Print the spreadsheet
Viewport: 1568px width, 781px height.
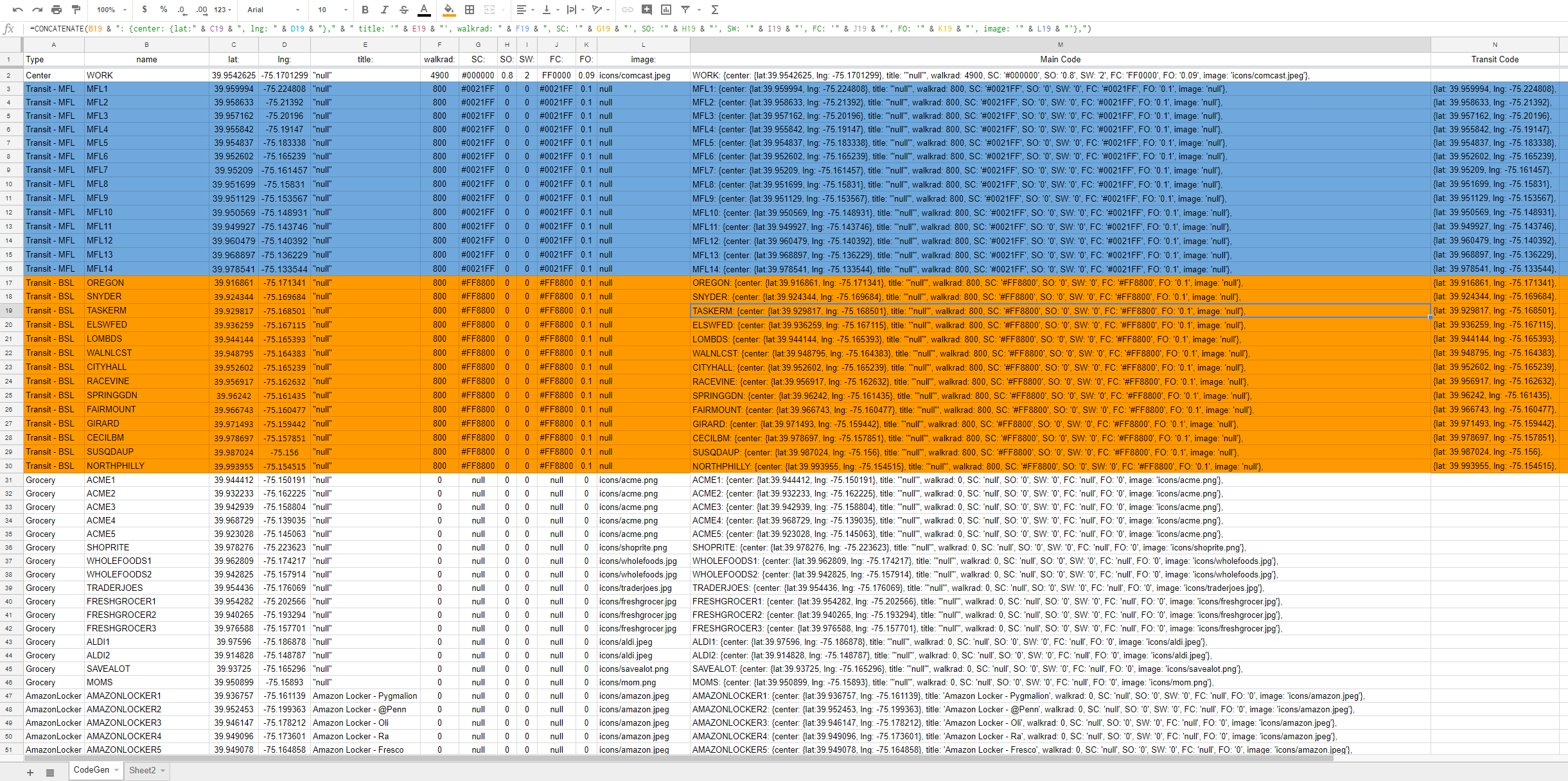(x=57, y=10)
